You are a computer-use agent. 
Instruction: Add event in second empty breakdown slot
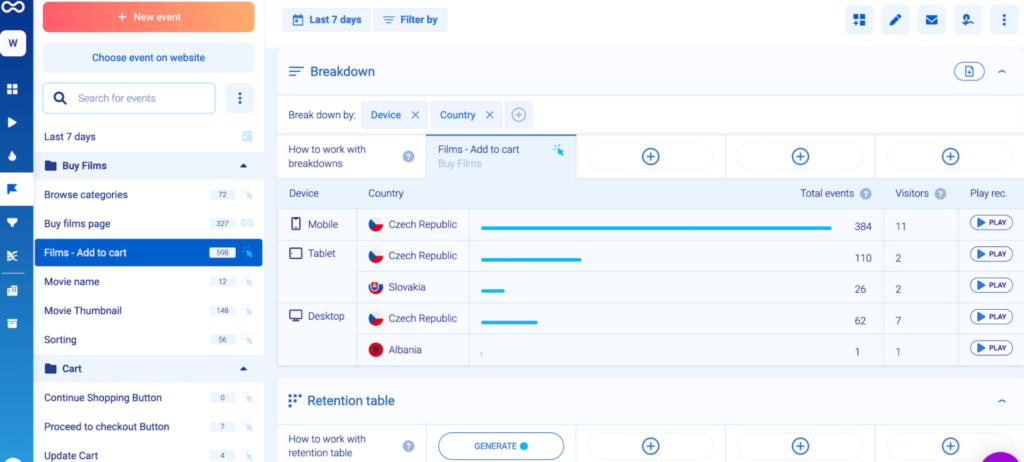(x=800, y=156)
